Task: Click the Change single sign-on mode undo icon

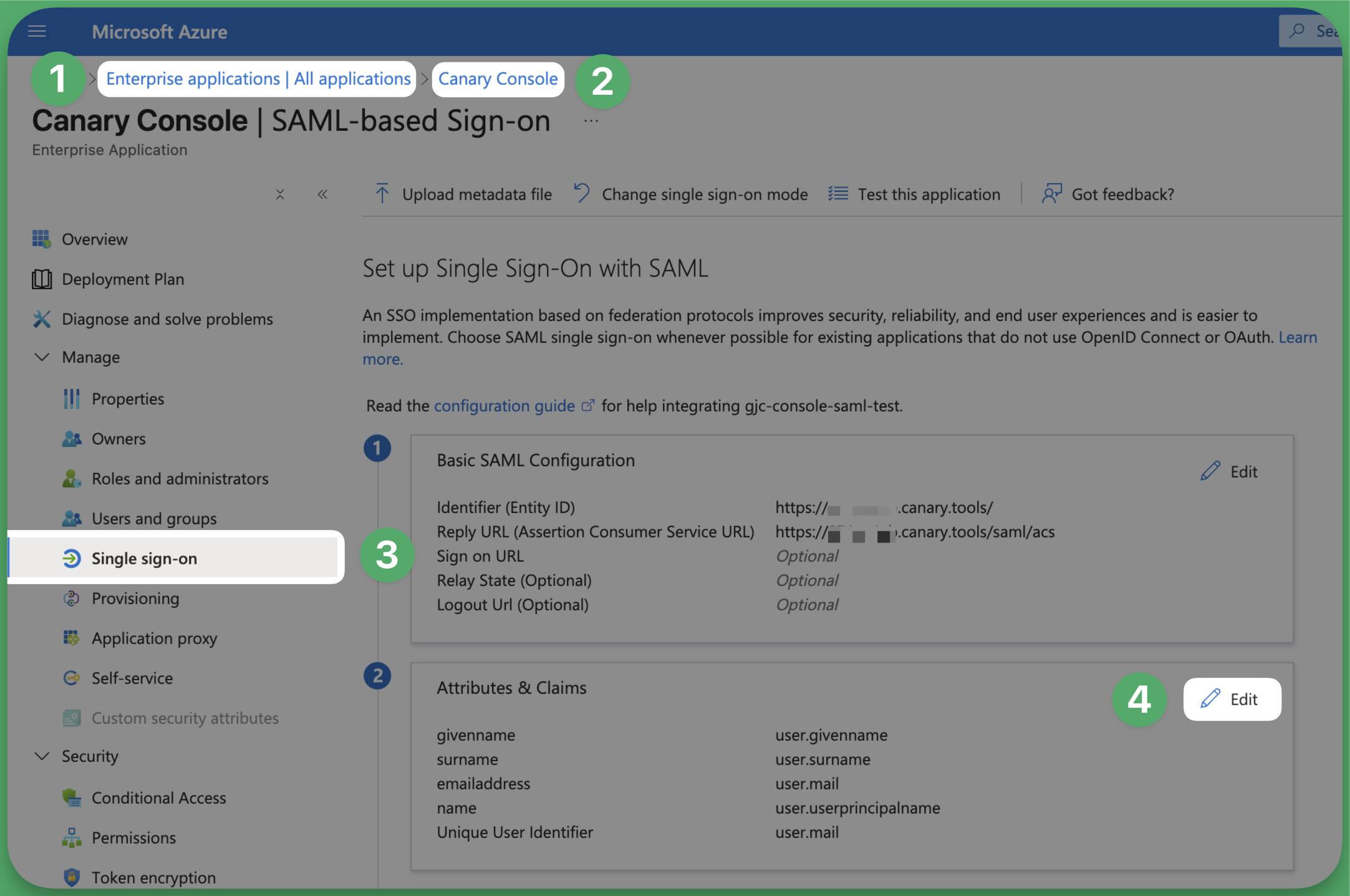Action: [x=582, y=193]
